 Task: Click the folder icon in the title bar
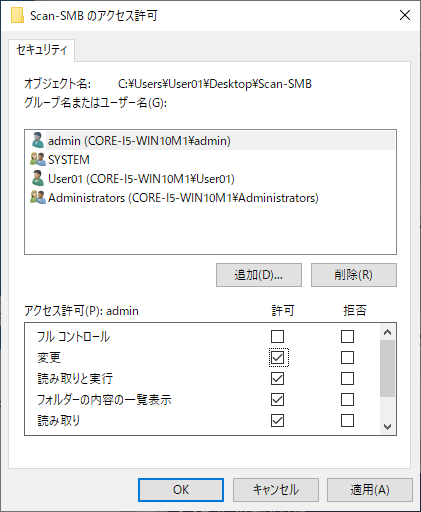(x=17, y=15)
